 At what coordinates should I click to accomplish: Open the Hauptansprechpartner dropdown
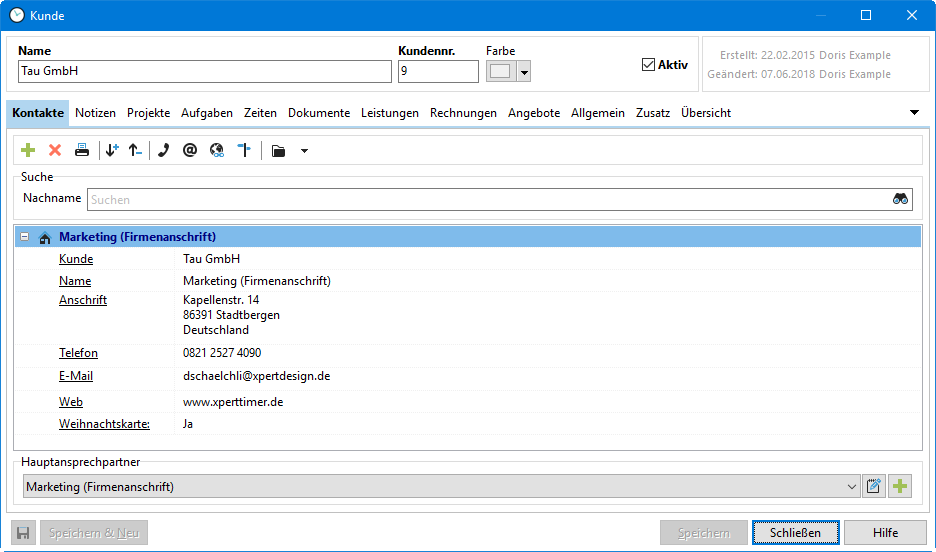[852, 487]
